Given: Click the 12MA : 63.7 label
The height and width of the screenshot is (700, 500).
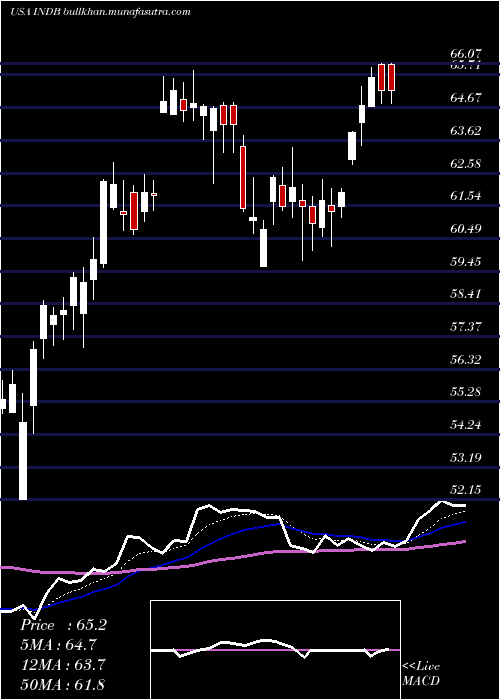Looking at the screenshot, I should coord(63,665).
